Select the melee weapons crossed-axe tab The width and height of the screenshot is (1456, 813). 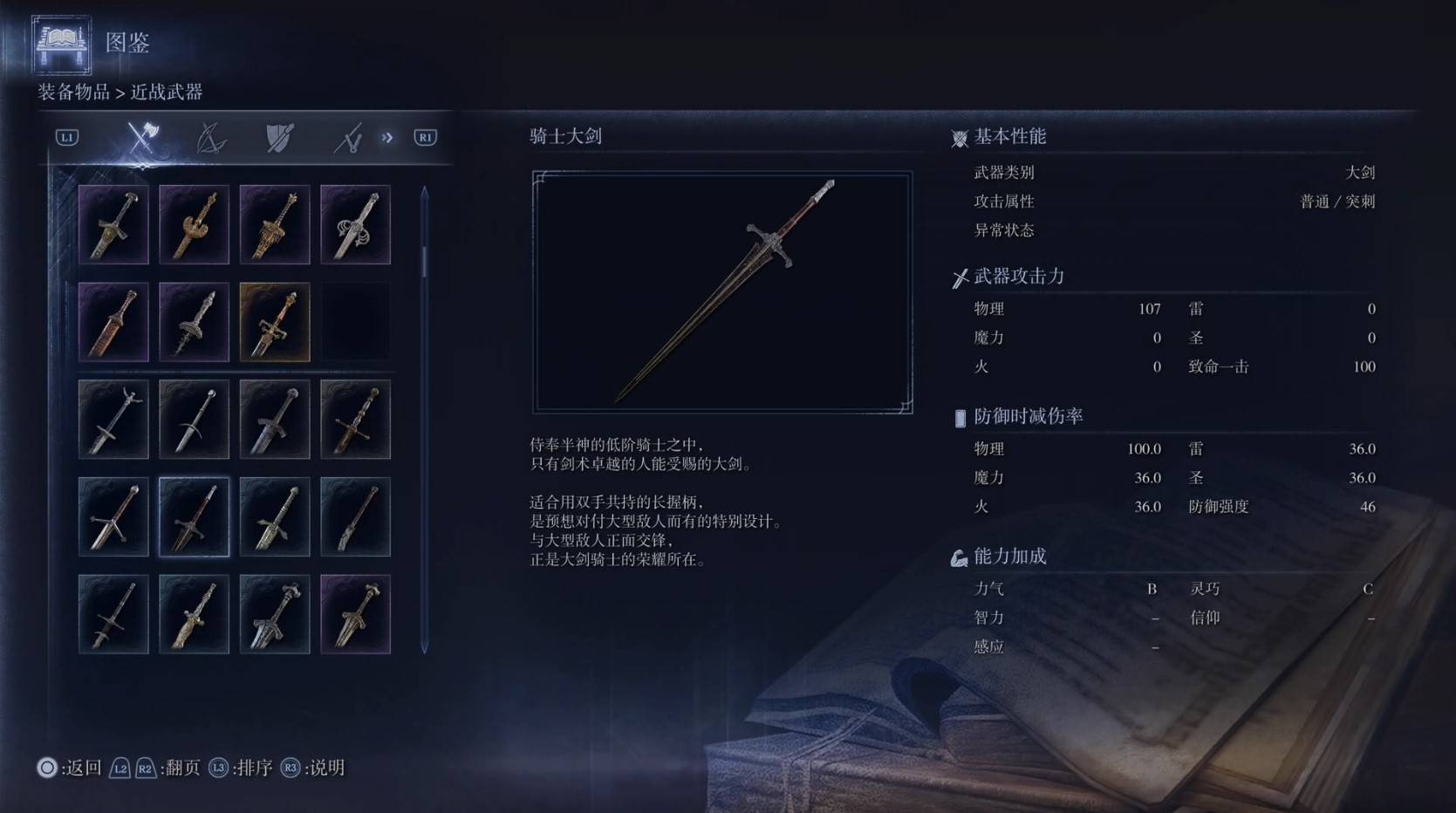tap(142, 138)
